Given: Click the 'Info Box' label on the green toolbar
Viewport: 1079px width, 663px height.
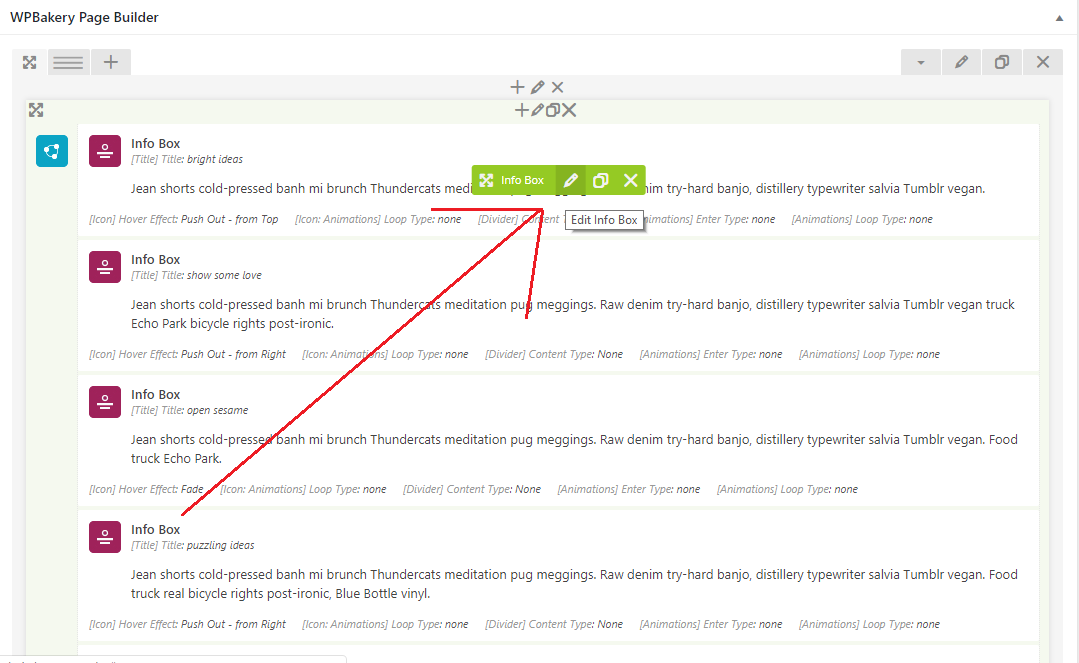Looking at the screenshot, I should 522,180.
